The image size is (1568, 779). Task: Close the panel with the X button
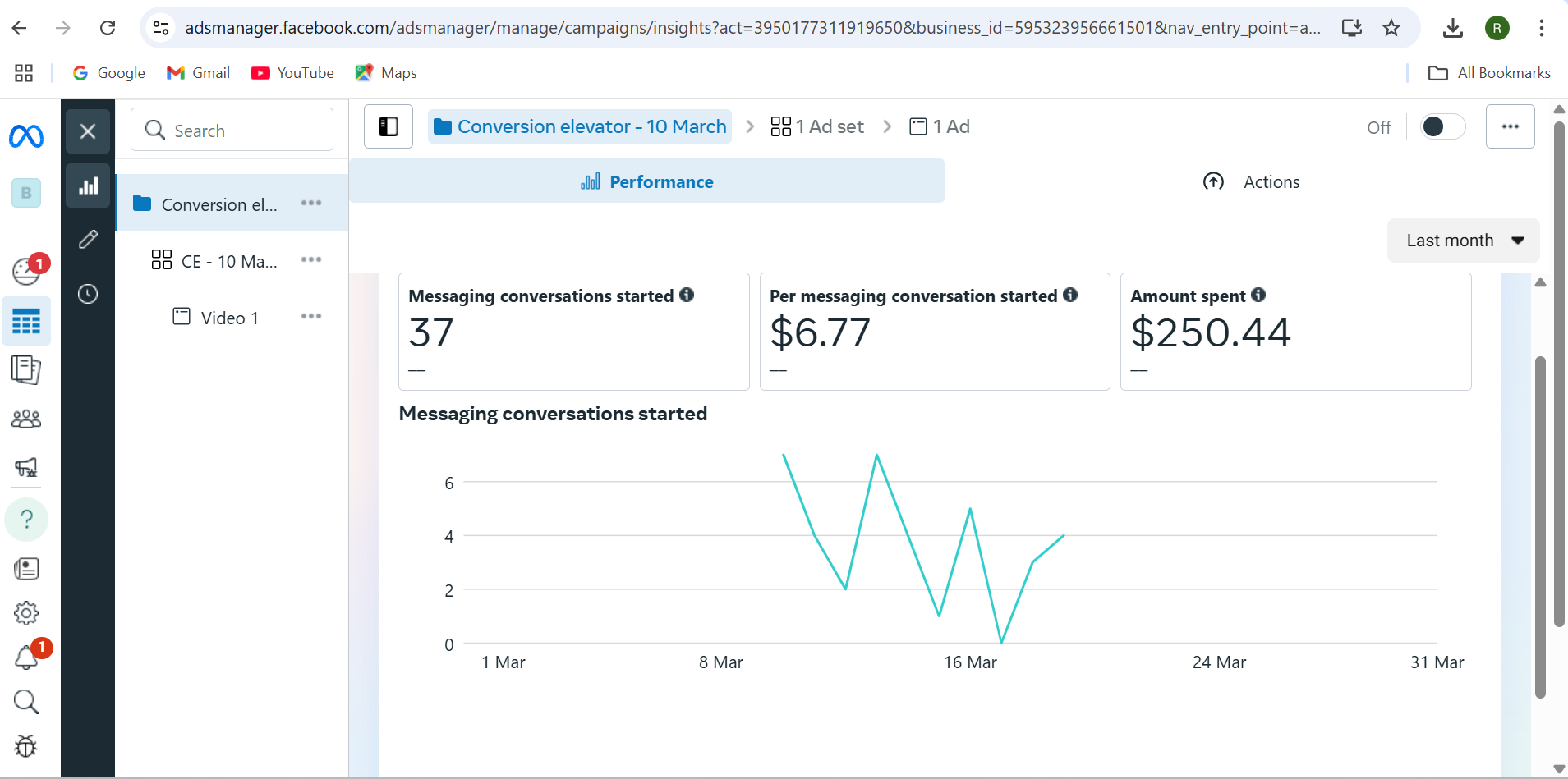click(88, 131)
